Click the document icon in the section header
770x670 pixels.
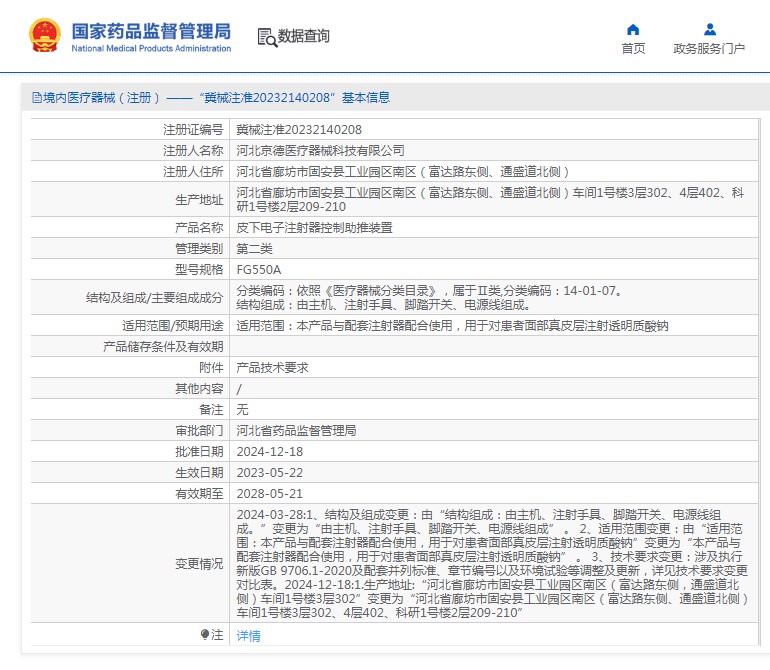point(37,98)
